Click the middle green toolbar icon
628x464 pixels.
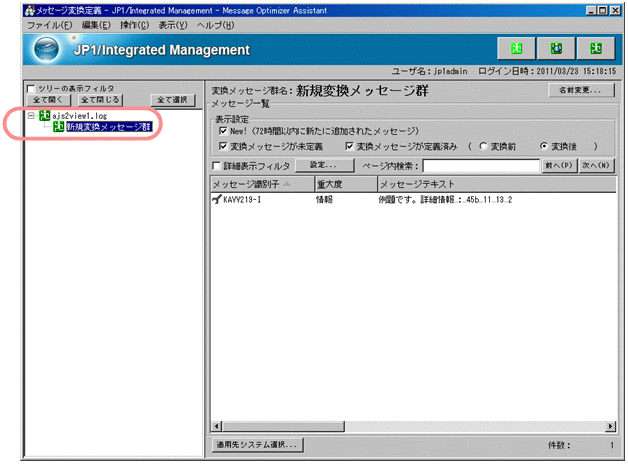(x=555, y=49)
